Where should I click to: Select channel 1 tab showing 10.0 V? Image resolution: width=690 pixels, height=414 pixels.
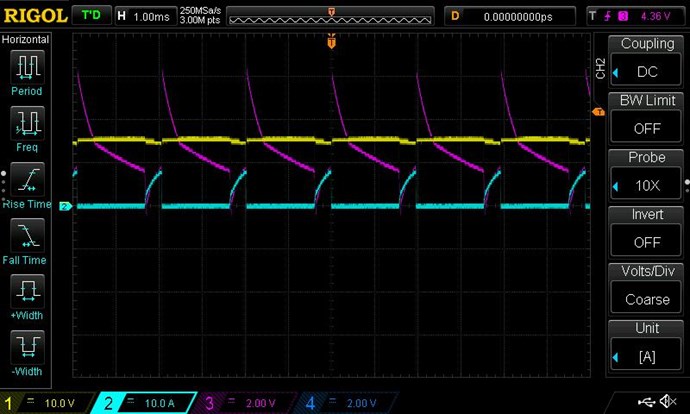click(46, 403)
